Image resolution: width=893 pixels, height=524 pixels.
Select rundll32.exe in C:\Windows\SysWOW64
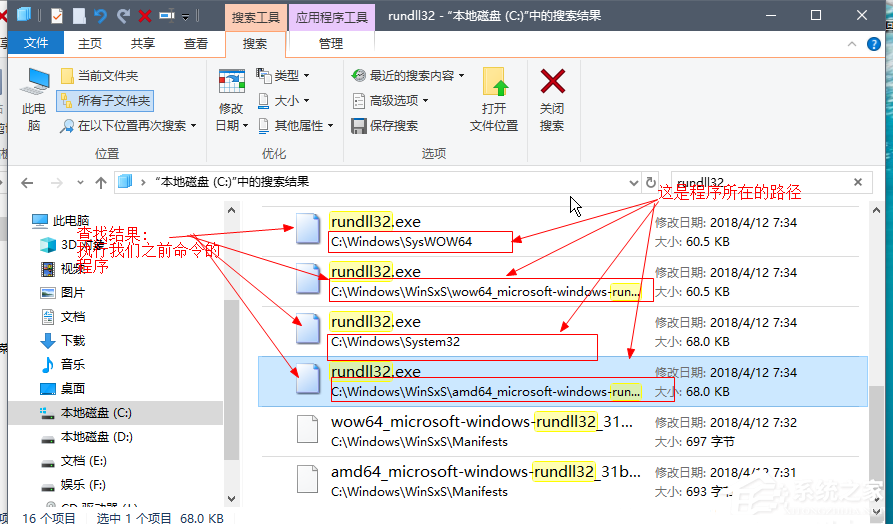563,231
